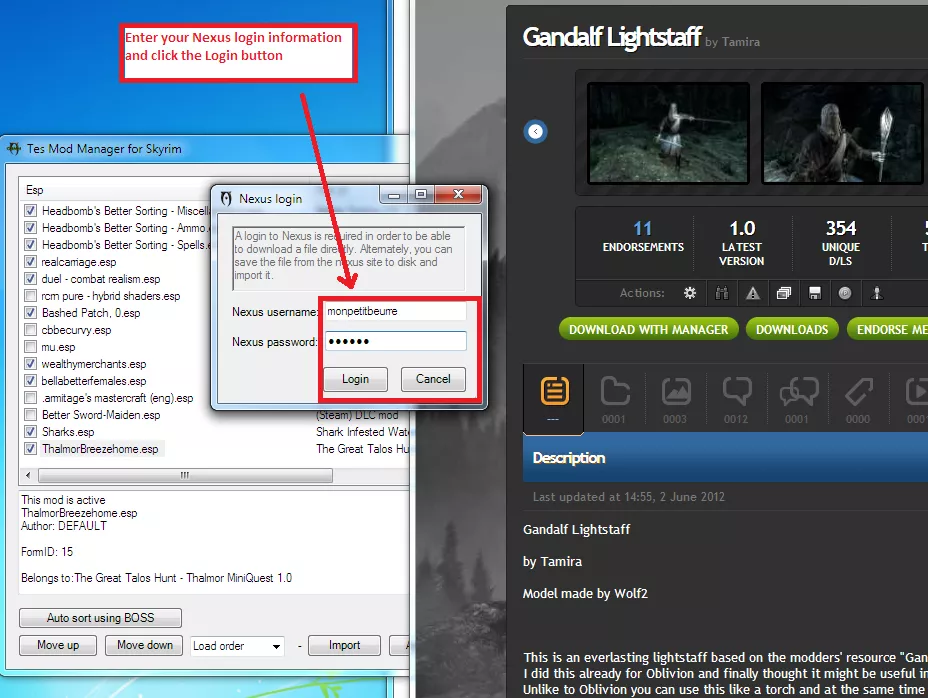Open the Load order dropdown
This screenshot has height=698, width=928.
[x=237, y=646]
